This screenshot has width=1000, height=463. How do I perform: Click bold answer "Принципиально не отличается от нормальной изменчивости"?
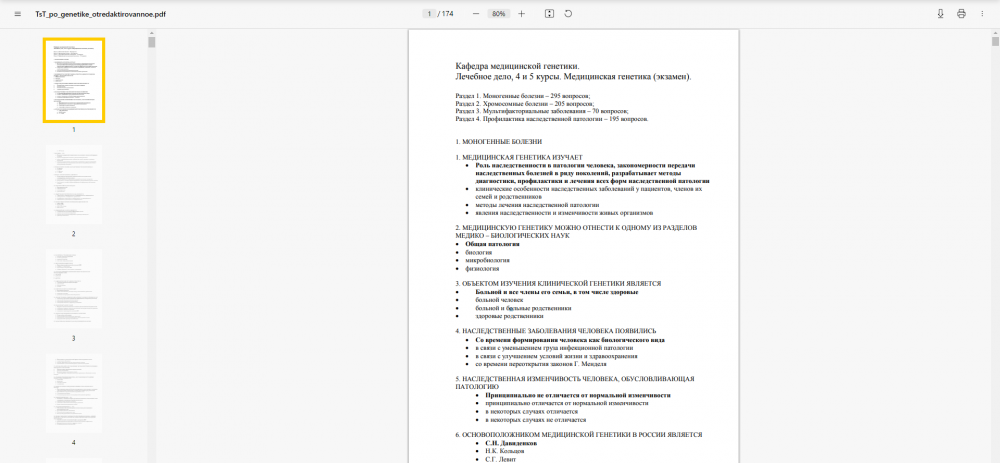click(578, 395)
